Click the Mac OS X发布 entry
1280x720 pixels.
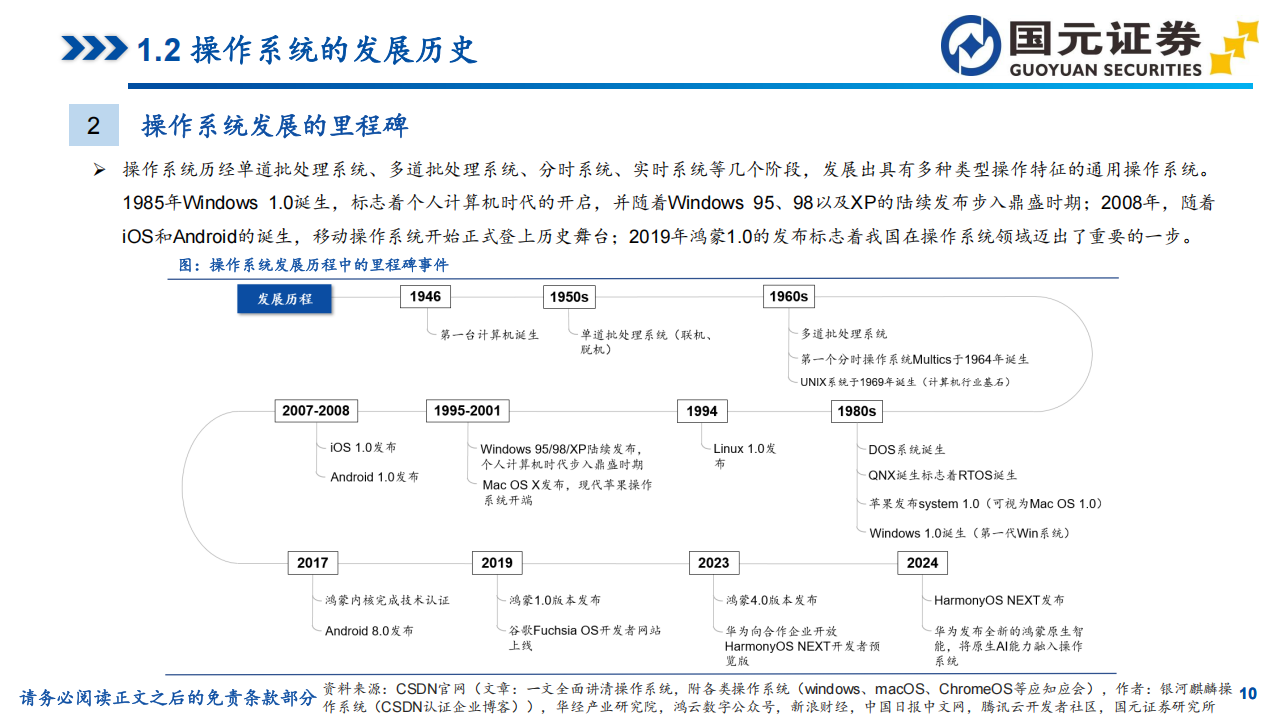(567, 492)
